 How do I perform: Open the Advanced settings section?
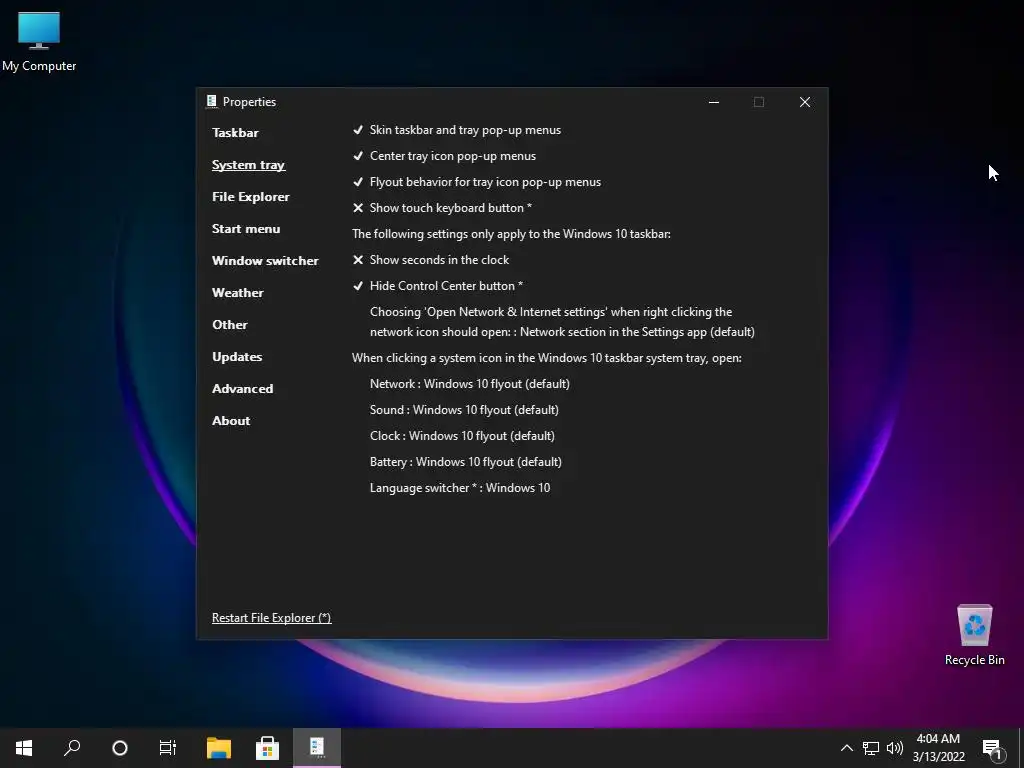tap(242, 389)
